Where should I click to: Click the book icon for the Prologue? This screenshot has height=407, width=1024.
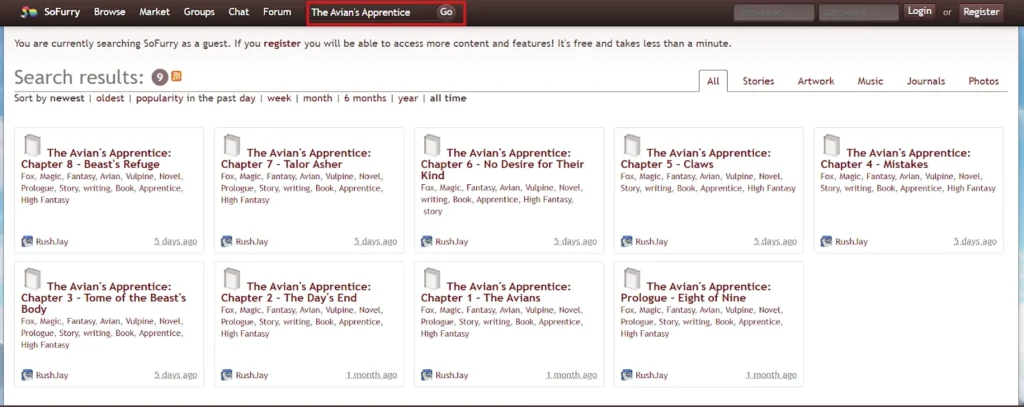click(x=632, y=278)
